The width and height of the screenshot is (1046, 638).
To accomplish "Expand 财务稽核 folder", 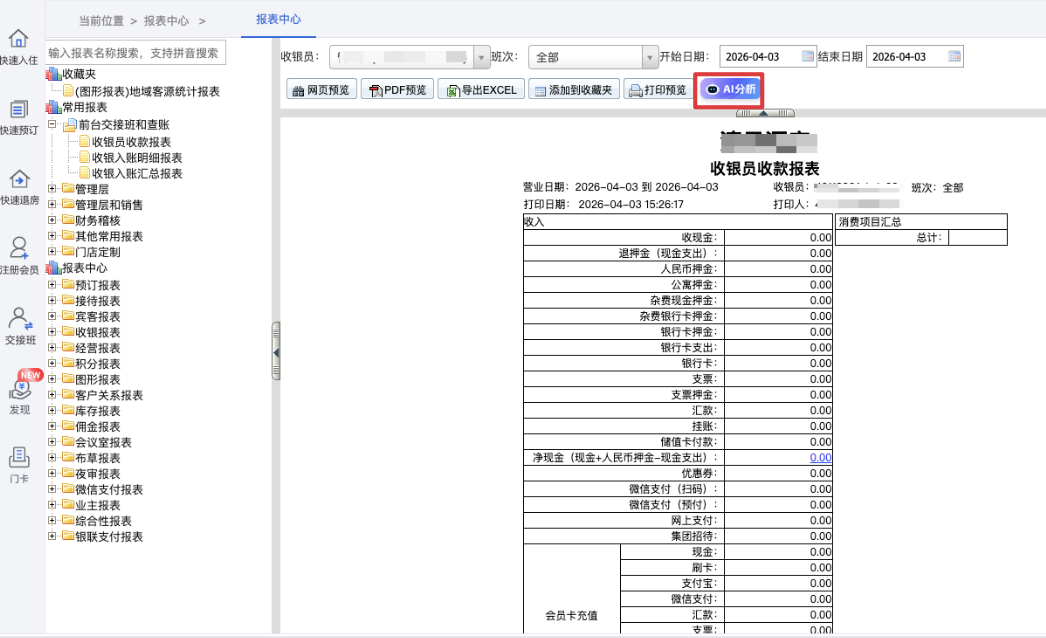I will pyautogui.click(x=52, y=220).
